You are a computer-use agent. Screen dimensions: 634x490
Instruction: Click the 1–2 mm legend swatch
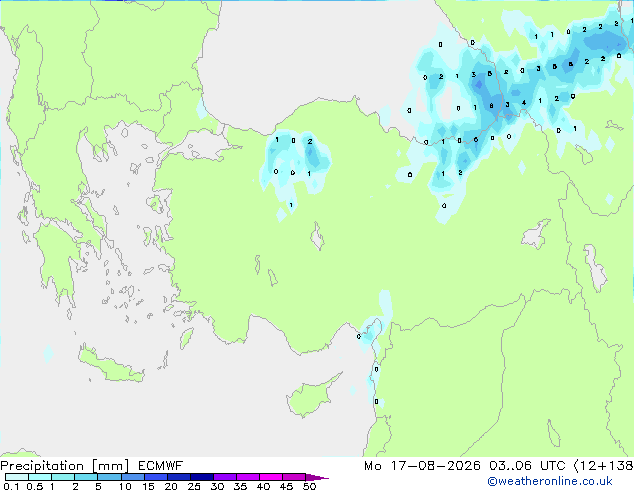click(63, 477)
